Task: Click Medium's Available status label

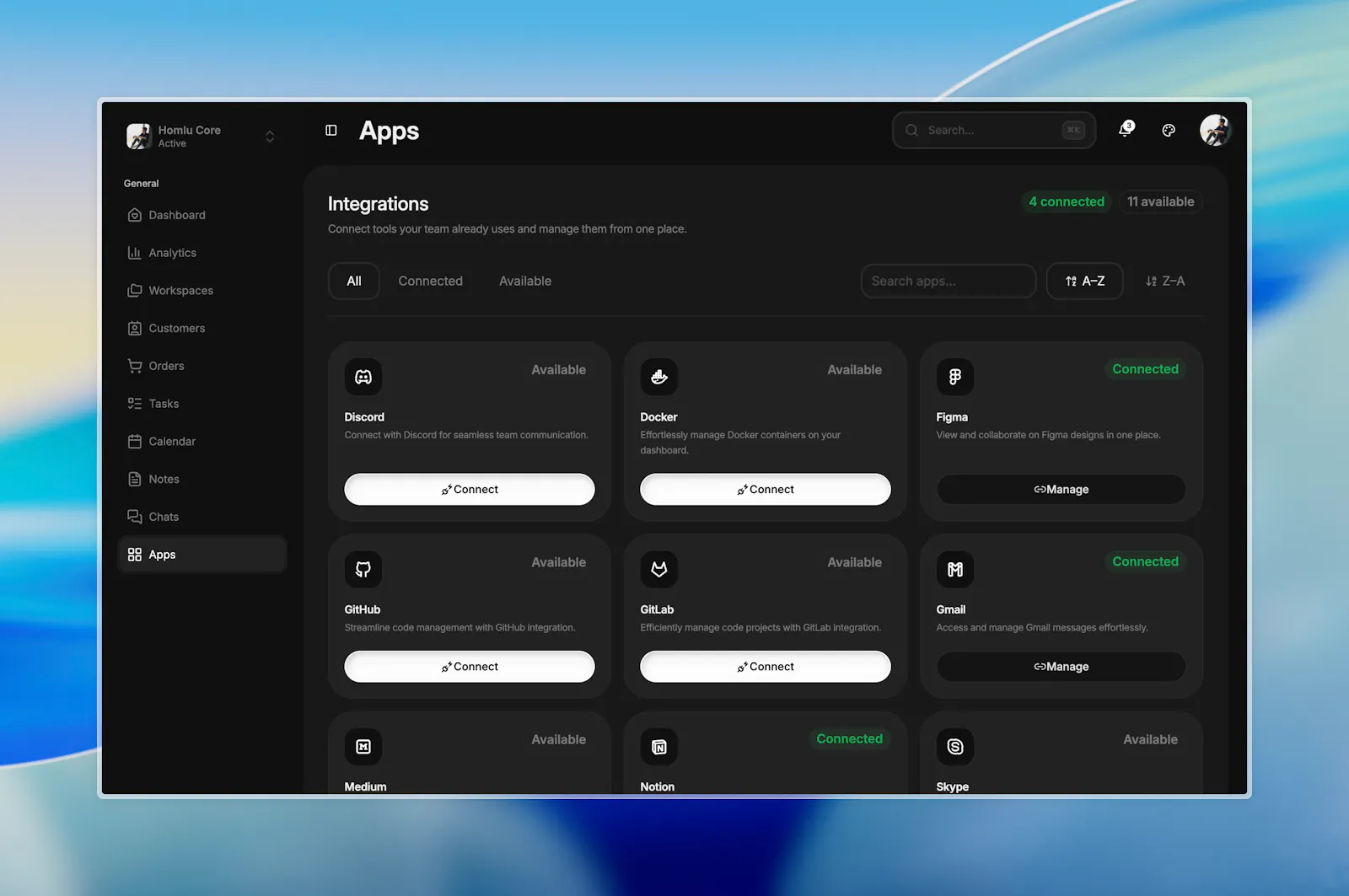Action: 558,739
